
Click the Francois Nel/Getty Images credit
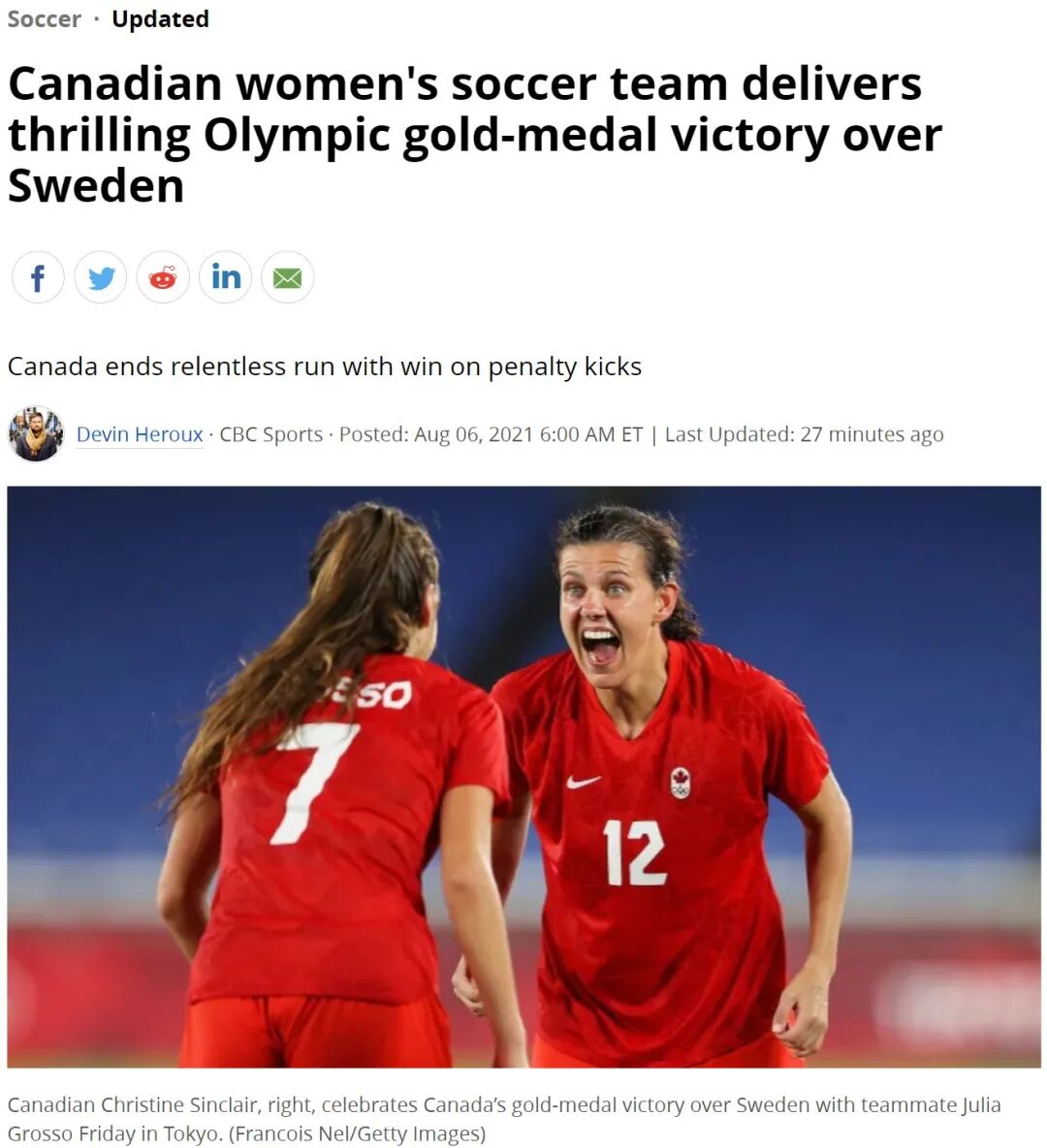point(358,1133)
